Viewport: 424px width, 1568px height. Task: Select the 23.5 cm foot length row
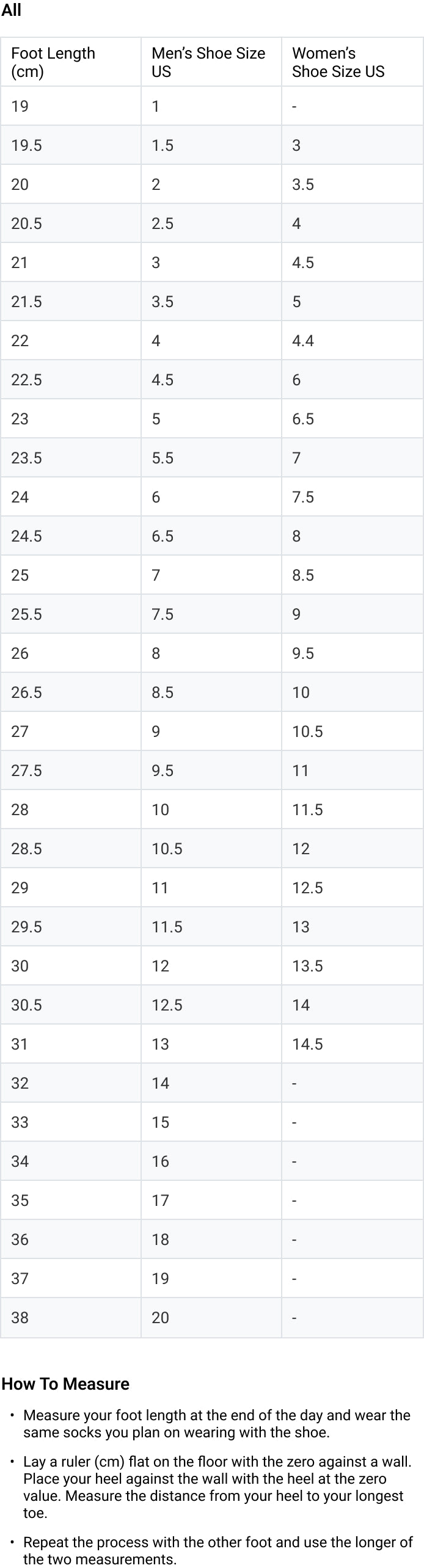tap(212, 458)
